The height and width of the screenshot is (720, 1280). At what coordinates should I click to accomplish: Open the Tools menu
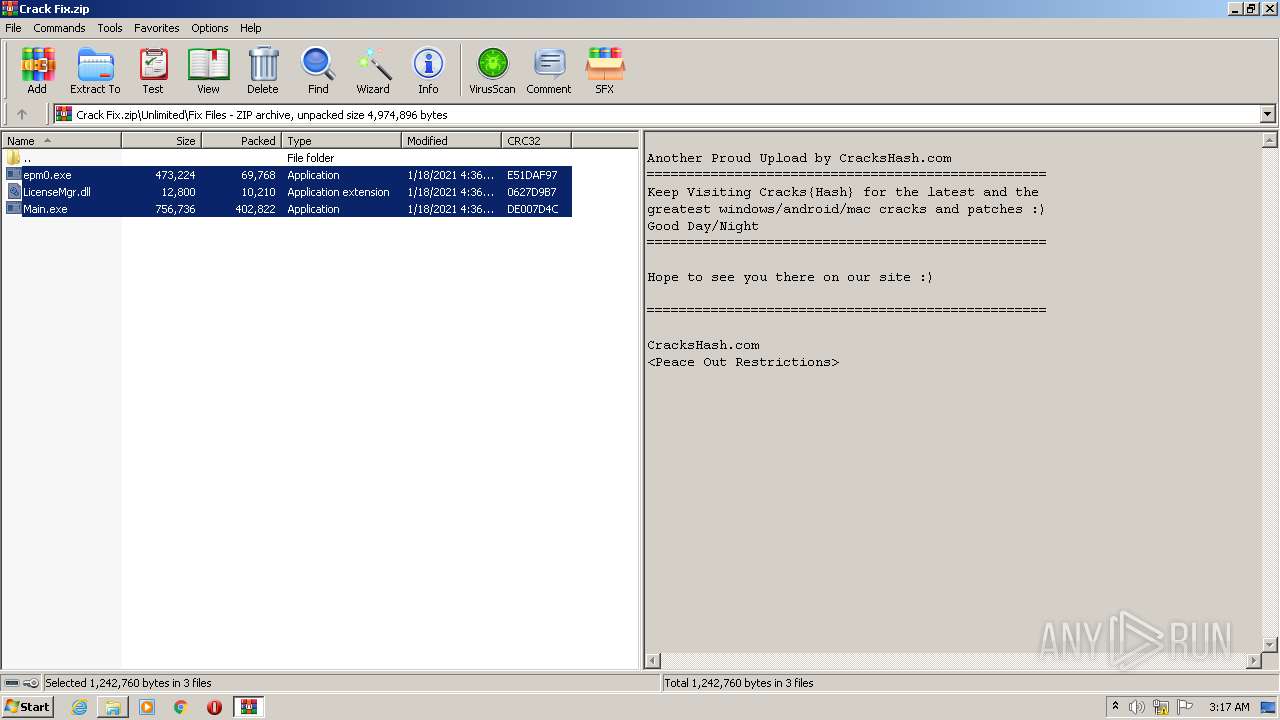(x=110, y=28)
